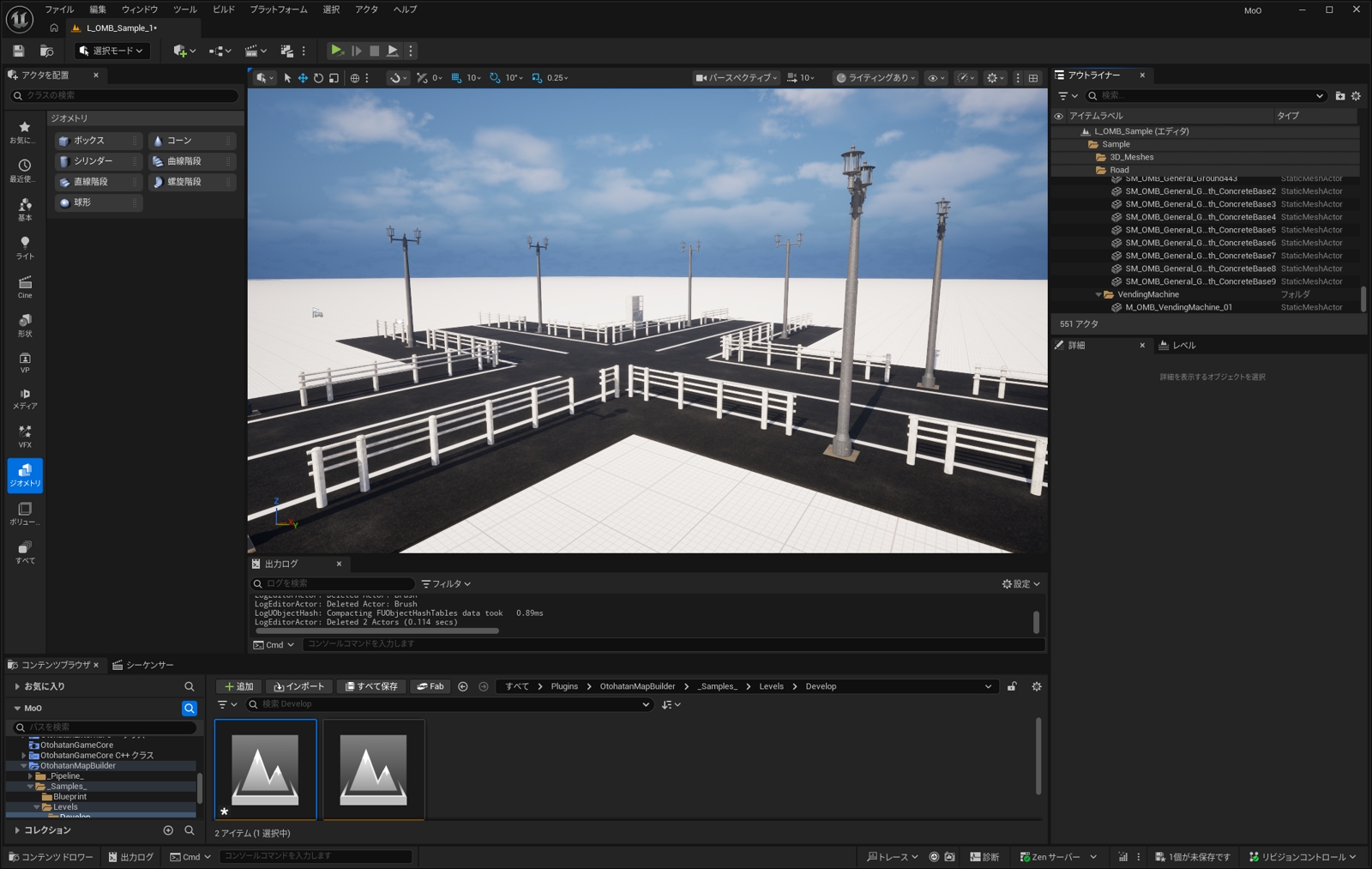Choose the ボックス geometry brush
The height and width of the screenshot is (869, 1372).
tap(98, 141)
